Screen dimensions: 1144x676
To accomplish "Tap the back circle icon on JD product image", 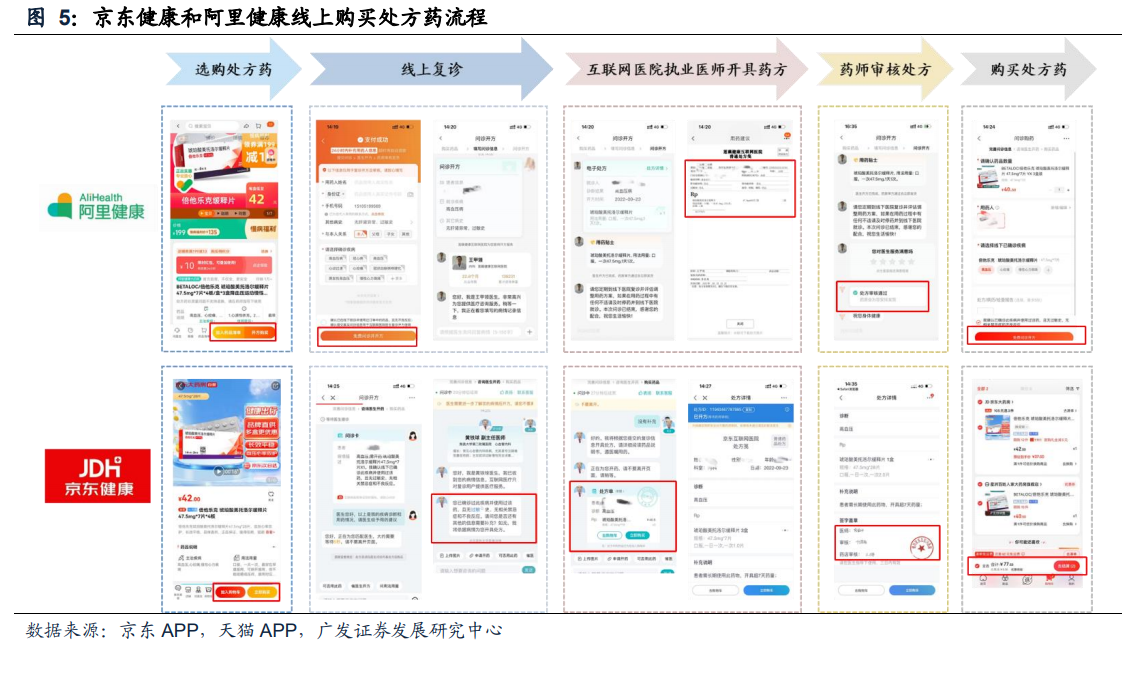I will [x=180, y=385].
